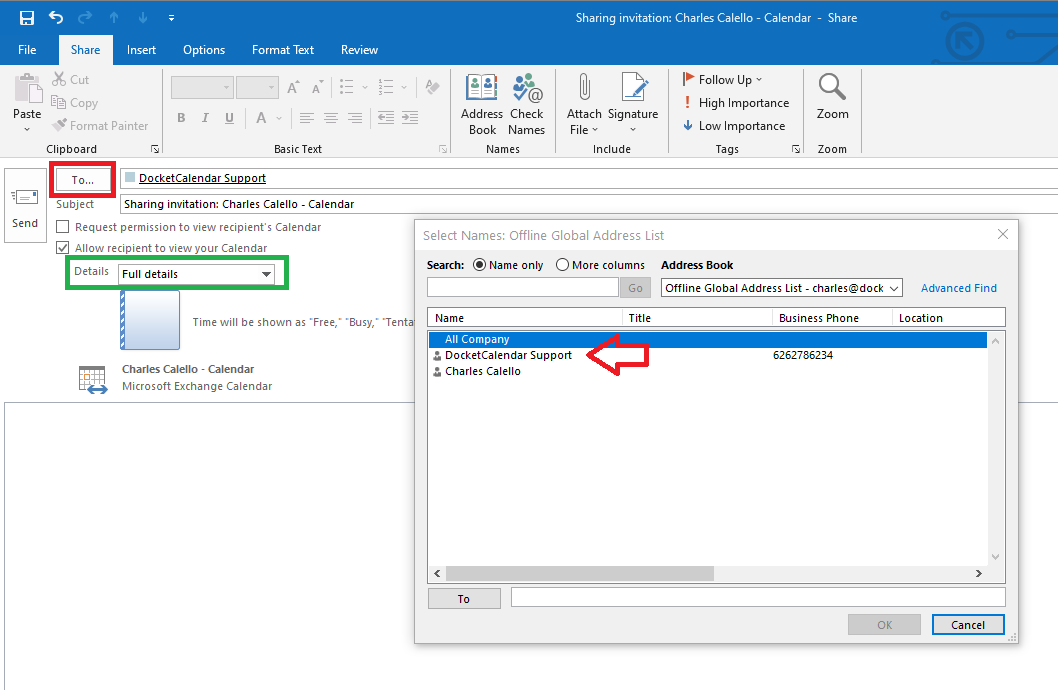Open the Tags dialog launcher

pos(796,149)
